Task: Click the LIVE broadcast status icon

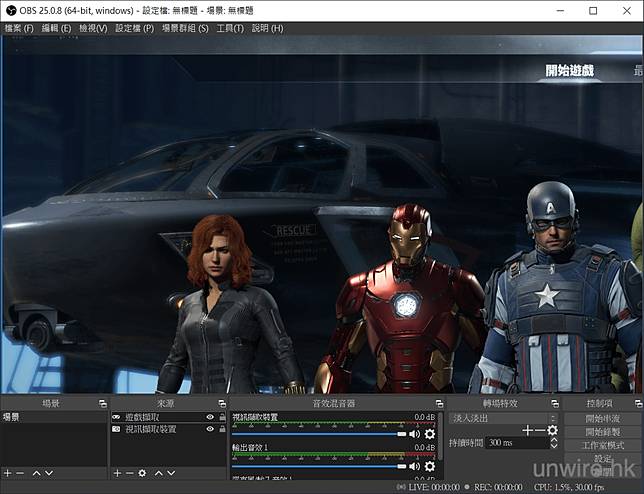Action: click(401, 487)
